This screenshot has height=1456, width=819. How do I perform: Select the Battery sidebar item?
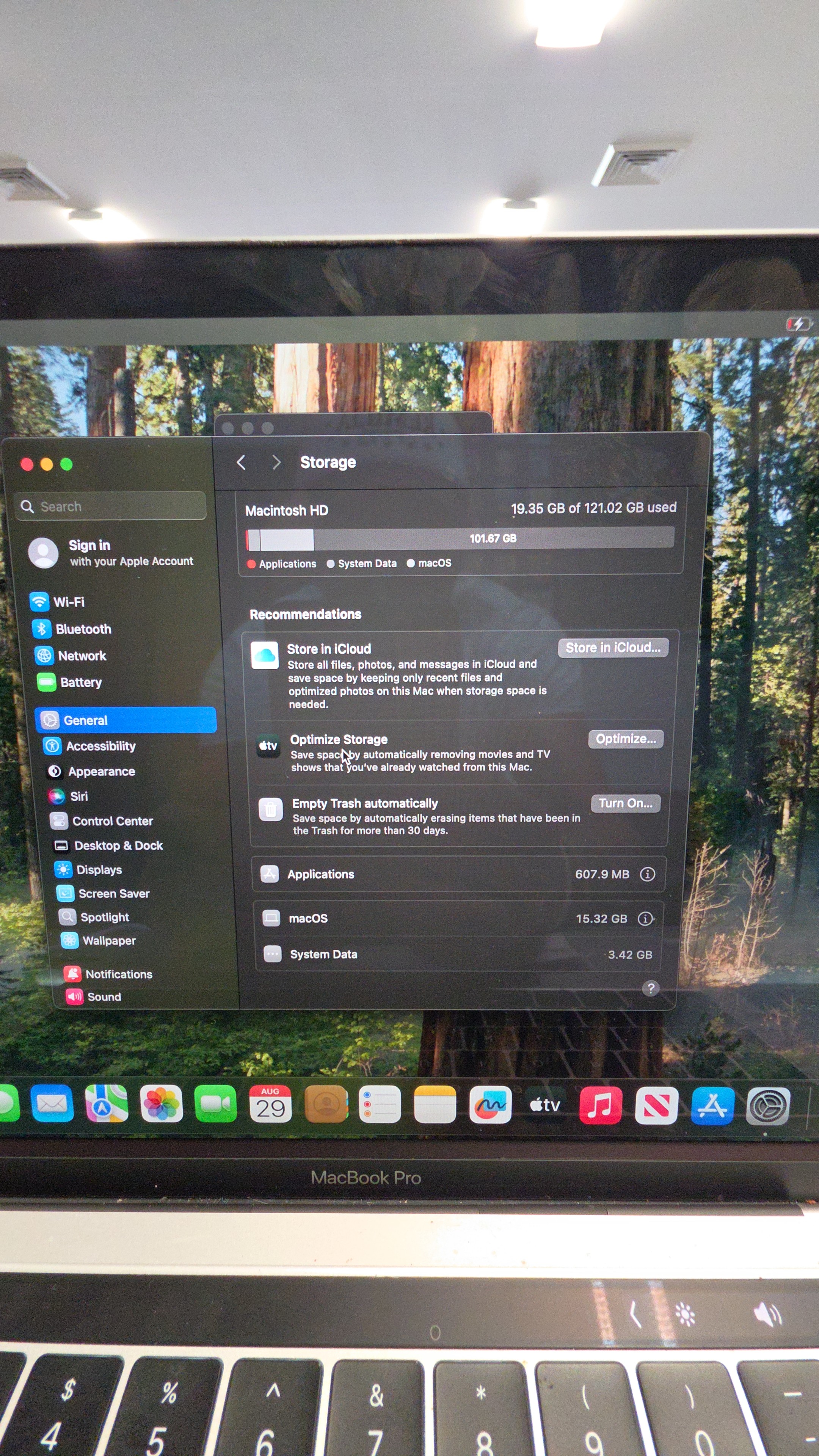click(69, 682)
